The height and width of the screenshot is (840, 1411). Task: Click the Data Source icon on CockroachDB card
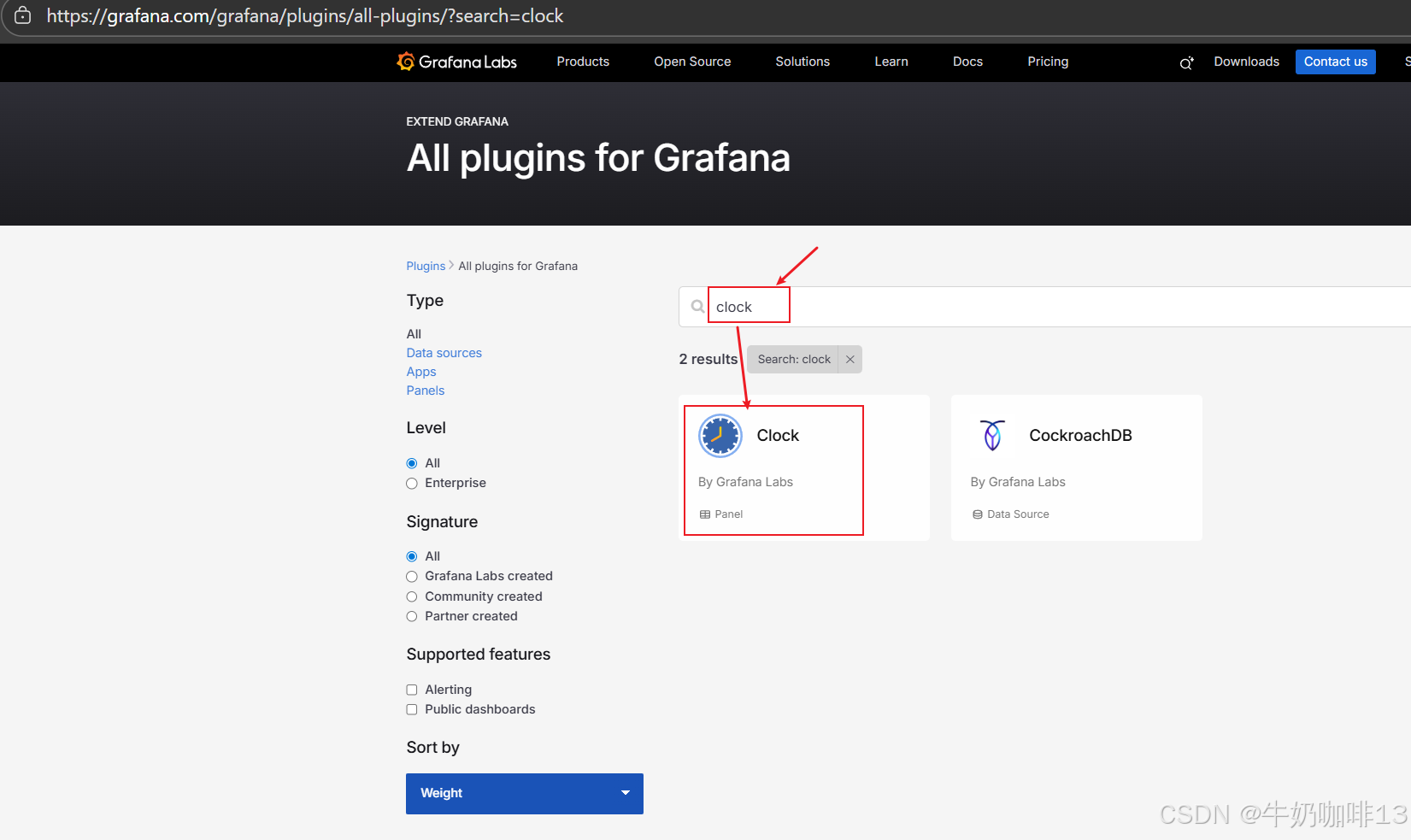[978, 514]
